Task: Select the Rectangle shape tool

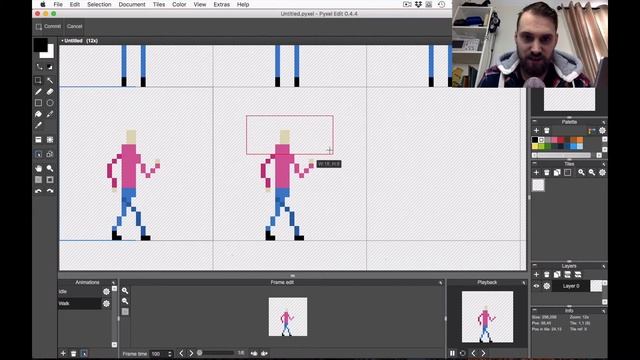Action: click(38, 103)
